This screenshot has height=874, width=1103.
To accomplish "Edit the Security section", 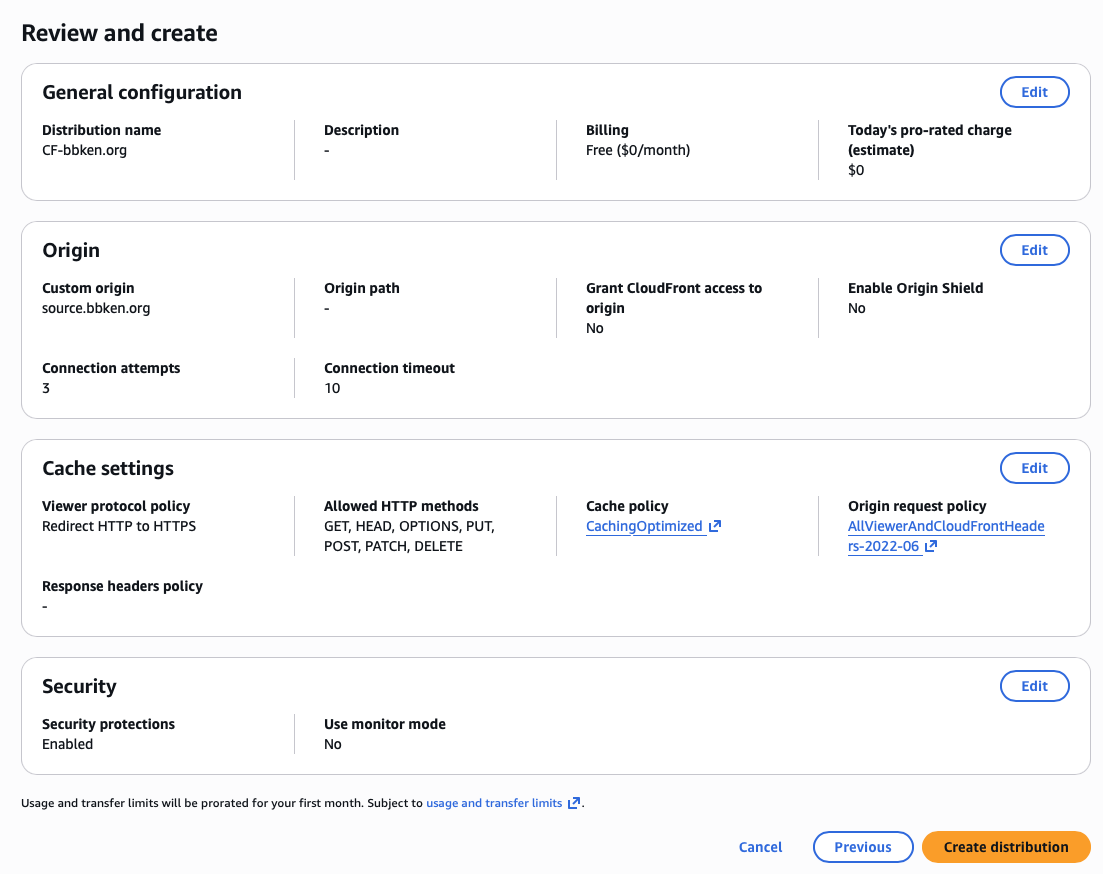I will point(1034,686).
